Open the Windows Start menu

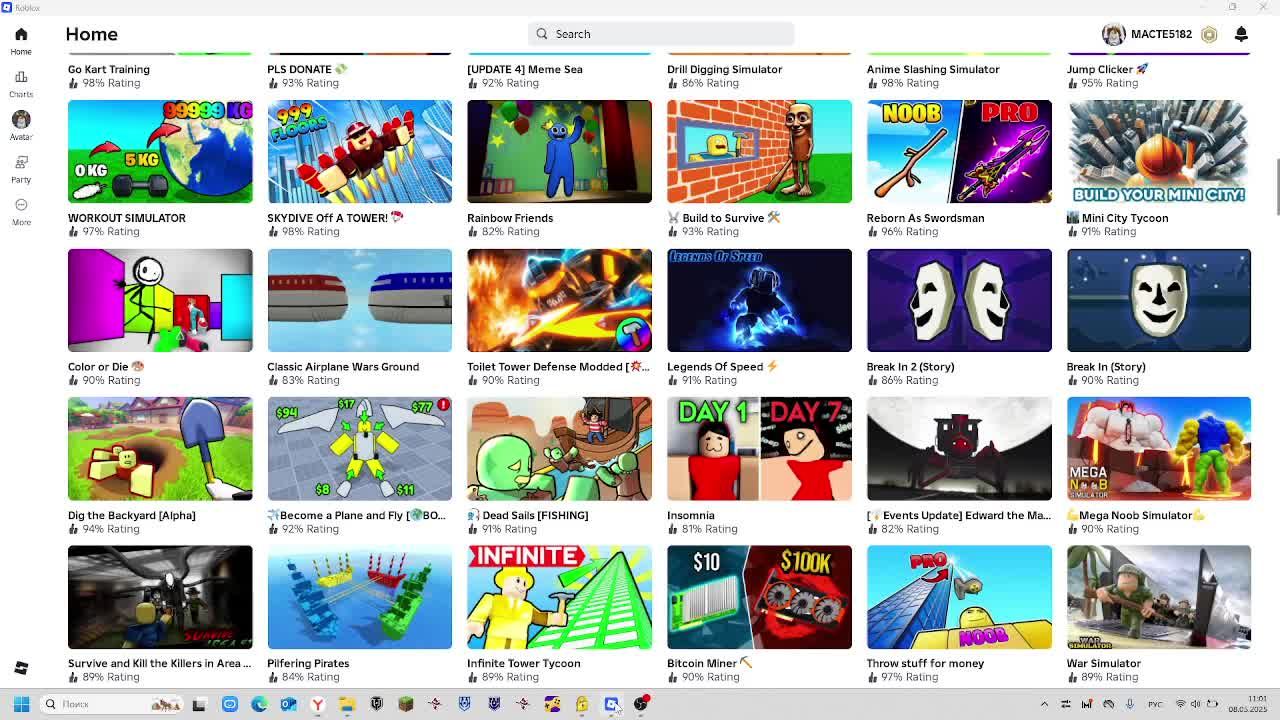21,704
